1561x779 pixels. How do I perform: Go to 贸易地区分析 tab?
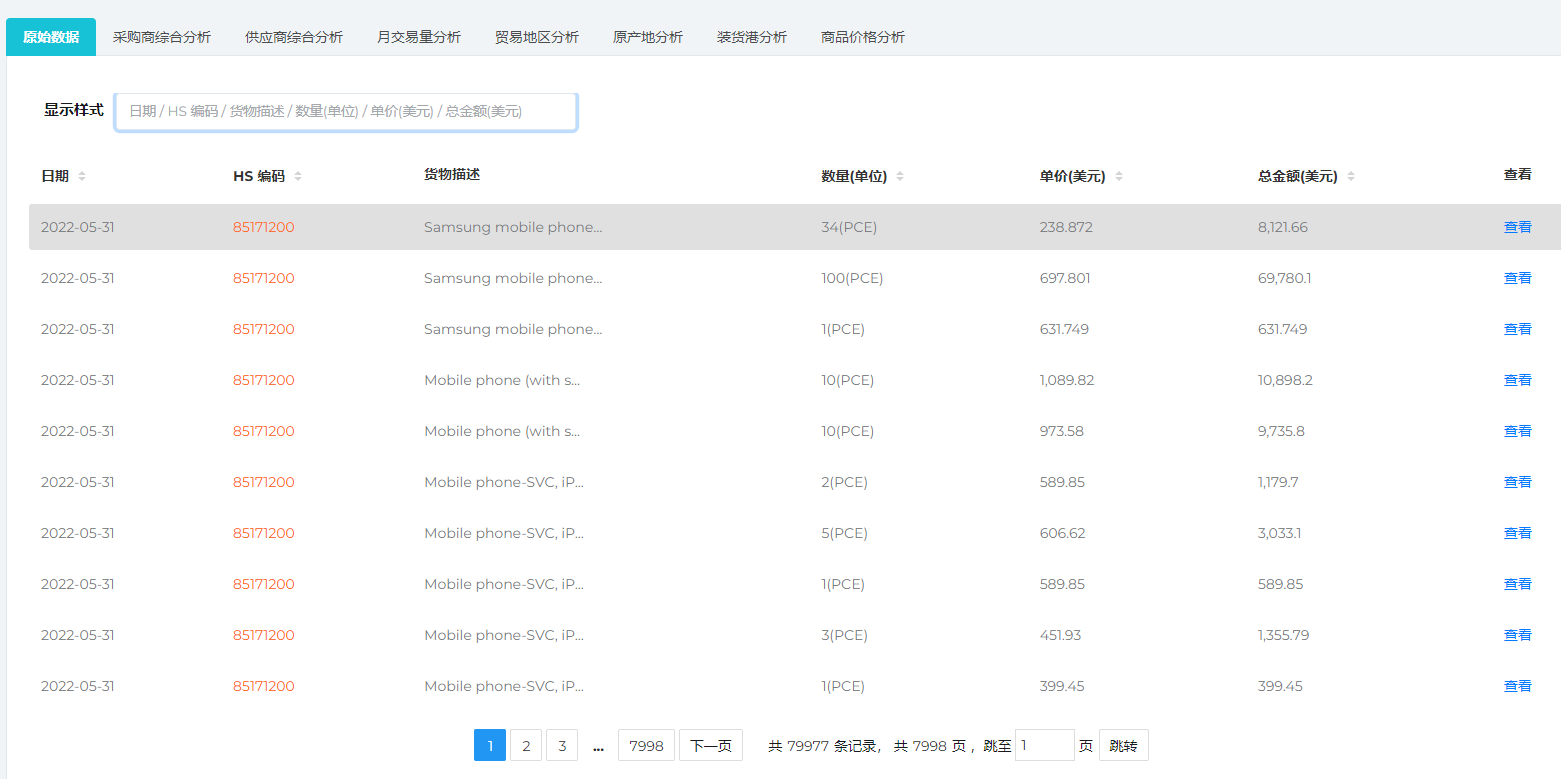[x=537, y=37]
